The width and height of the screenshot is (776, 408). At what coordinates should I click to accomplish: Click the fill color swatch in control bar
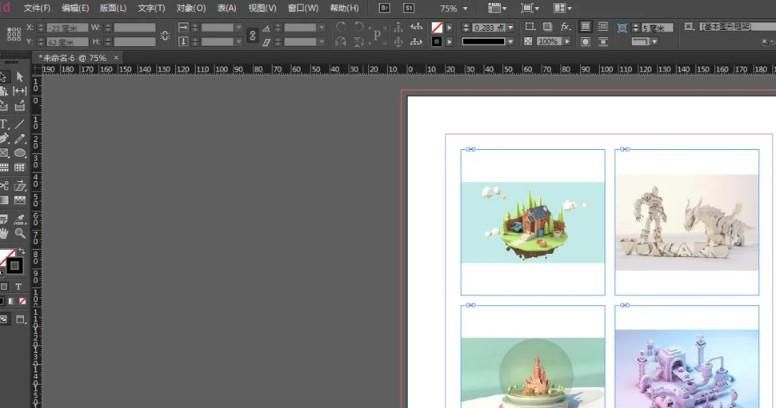click(437, 28)
